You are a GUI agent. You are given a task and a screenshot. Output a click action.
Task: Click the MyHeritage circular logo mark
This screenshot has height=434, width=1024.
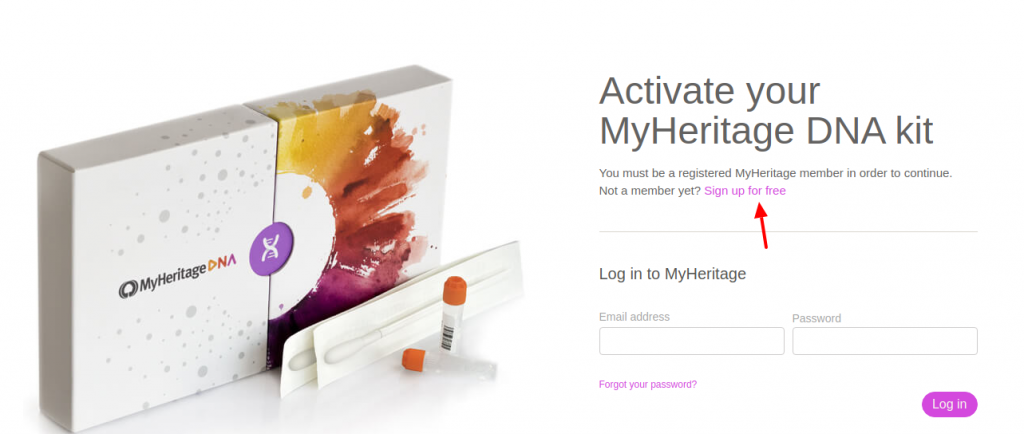(128, 289)
